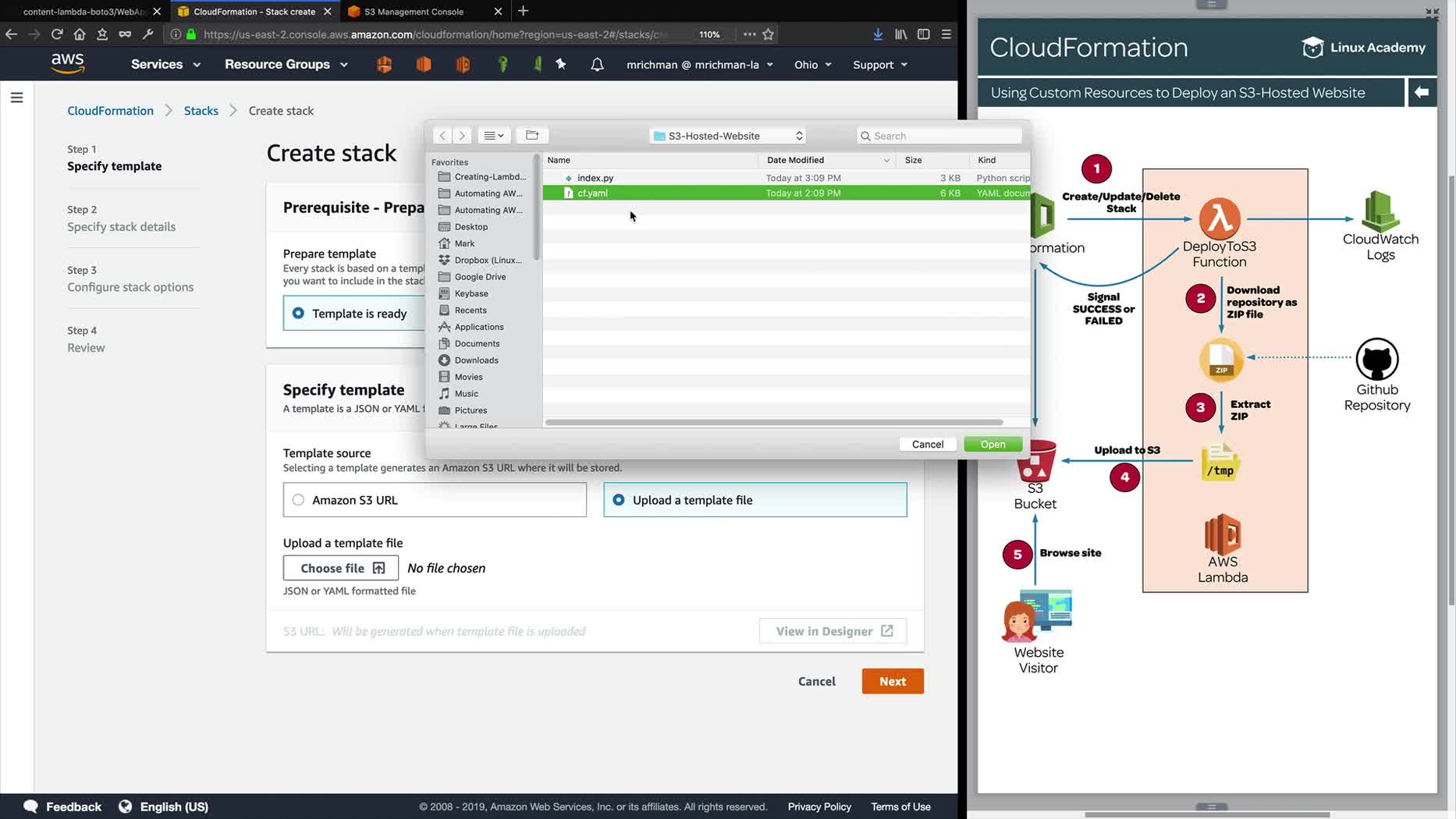Open the CloudFormation breadcrumb link
Screen dimensions: 1456x819
click(x=110, y=111)
